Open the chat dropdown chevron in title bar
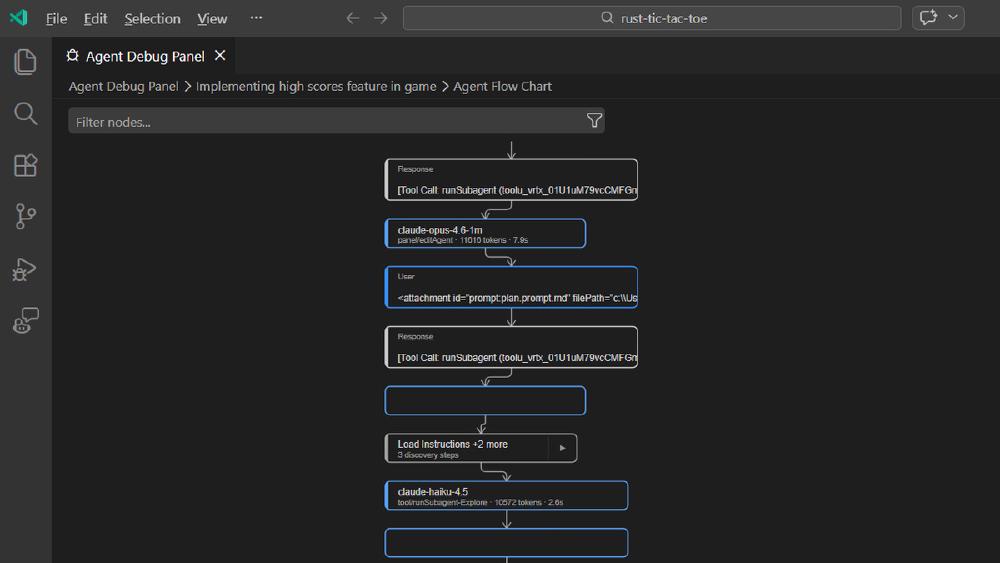1000x563 pixels. [953, 18]
